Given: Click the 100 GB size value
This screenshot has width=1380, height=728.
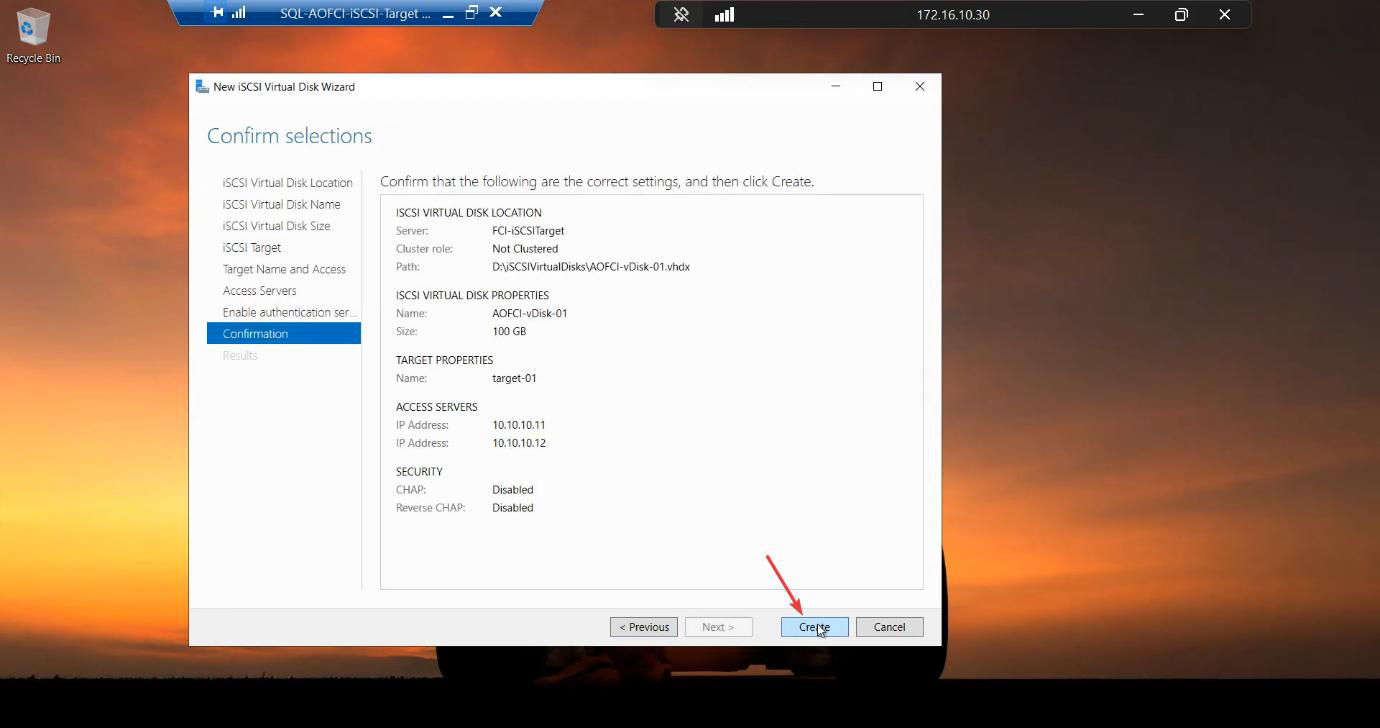Looking at the screenshot, I should tap(509, 331).
